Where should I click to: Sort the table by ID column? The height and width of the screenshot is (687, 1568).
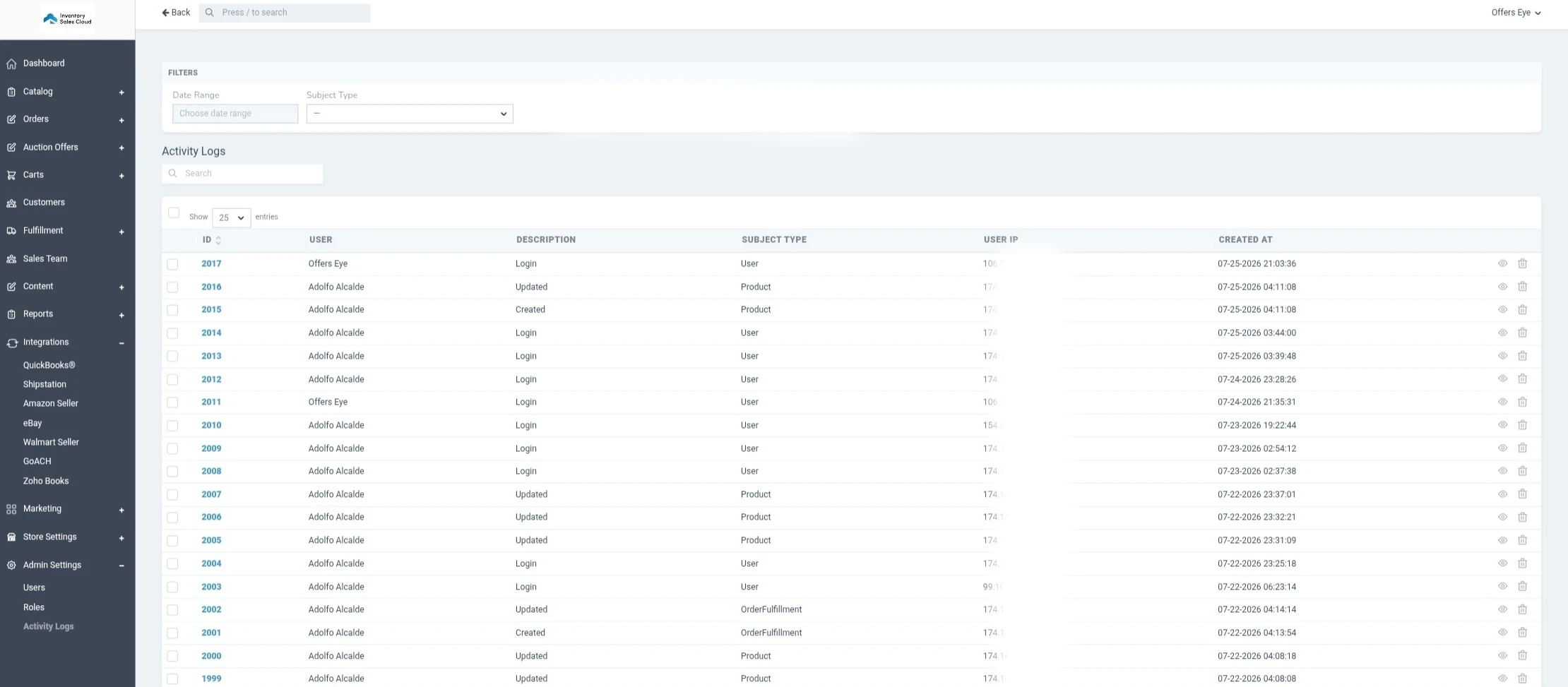click(212, 240)
